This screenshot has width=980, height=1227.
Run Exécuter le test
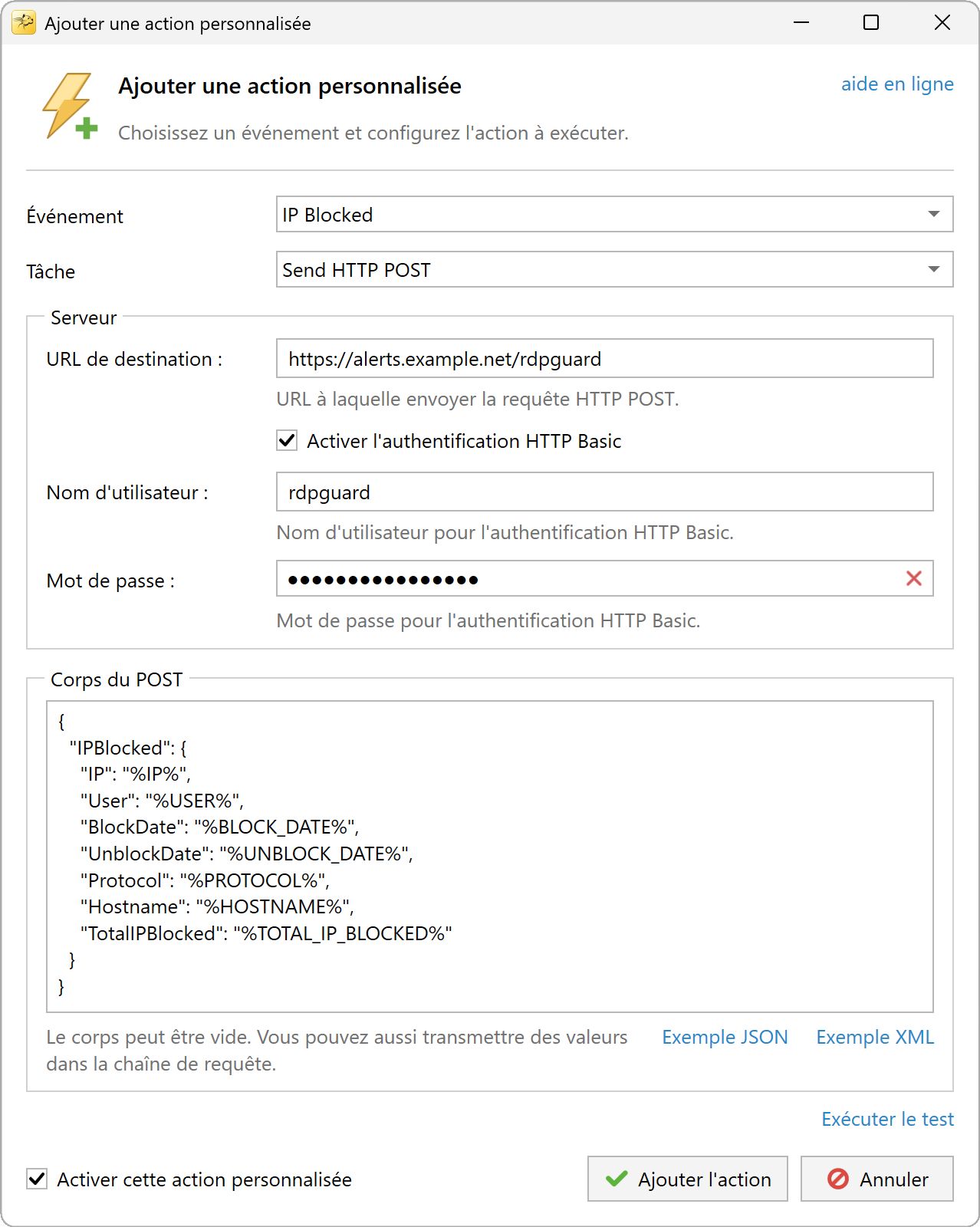(x=887, y=1119)
